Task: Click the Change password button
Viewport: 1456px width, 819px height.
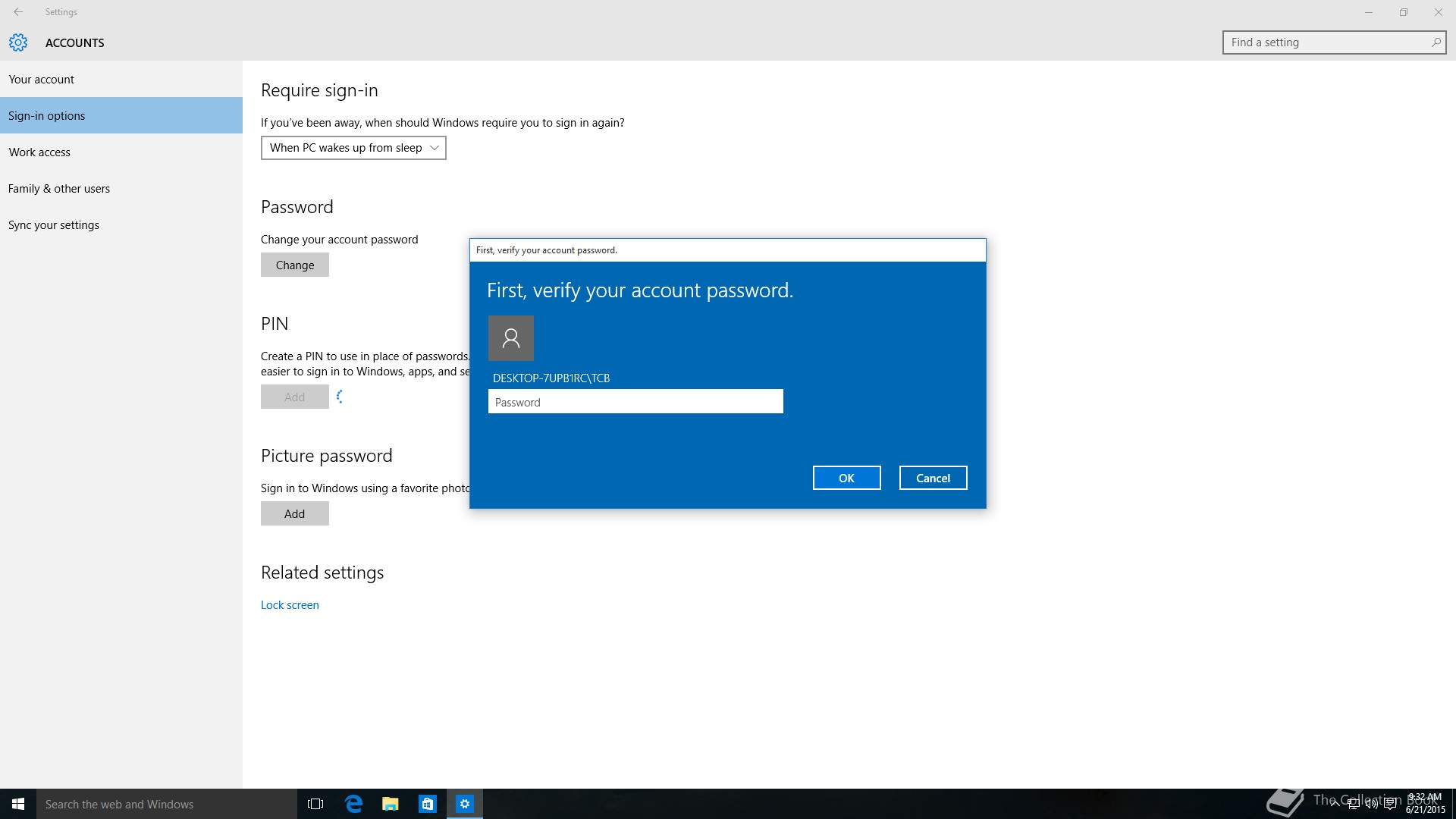Action: (x=295, y=265)
